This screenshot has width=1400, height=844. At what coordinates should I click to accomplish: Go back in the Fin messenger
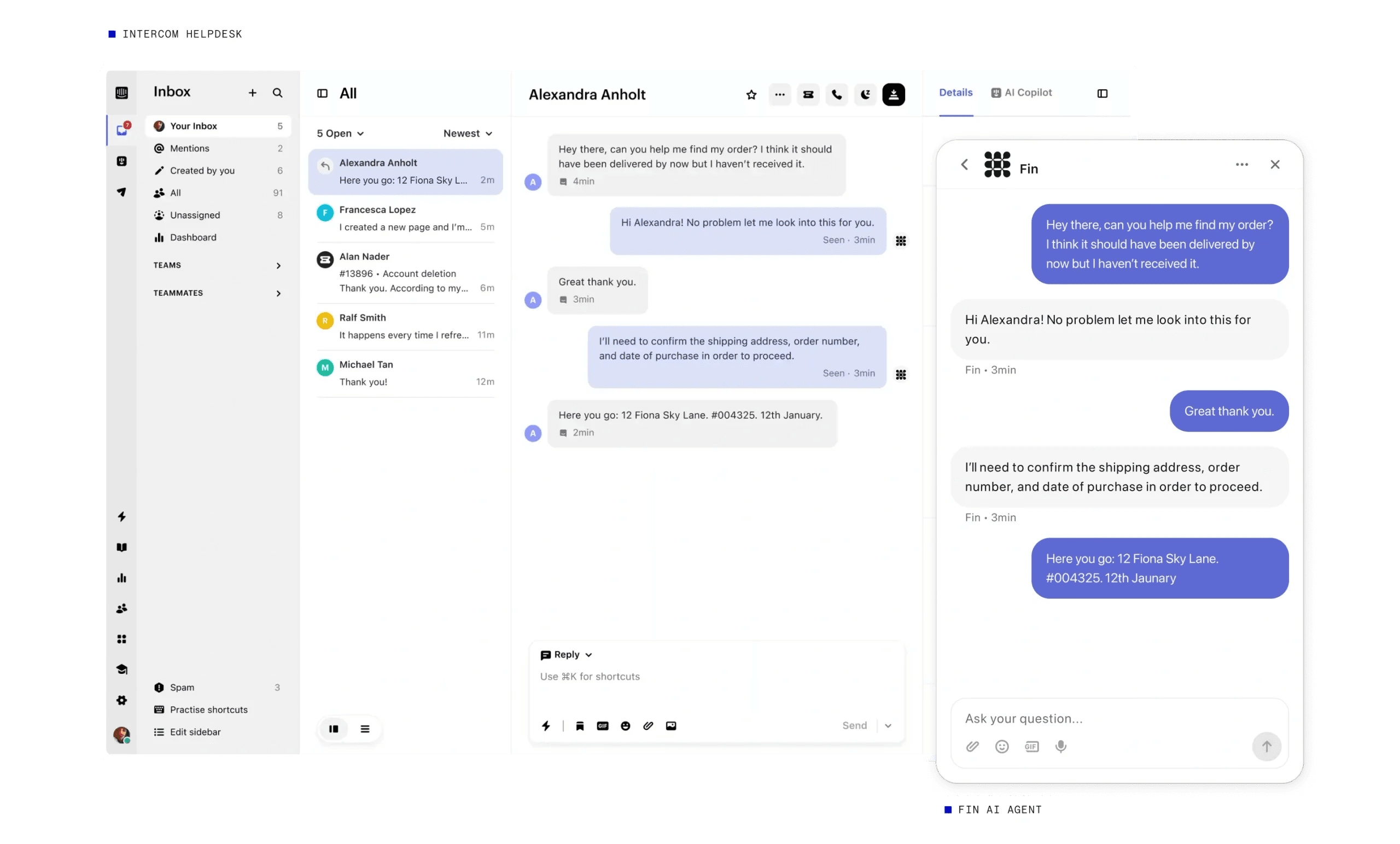coord(964,165)
